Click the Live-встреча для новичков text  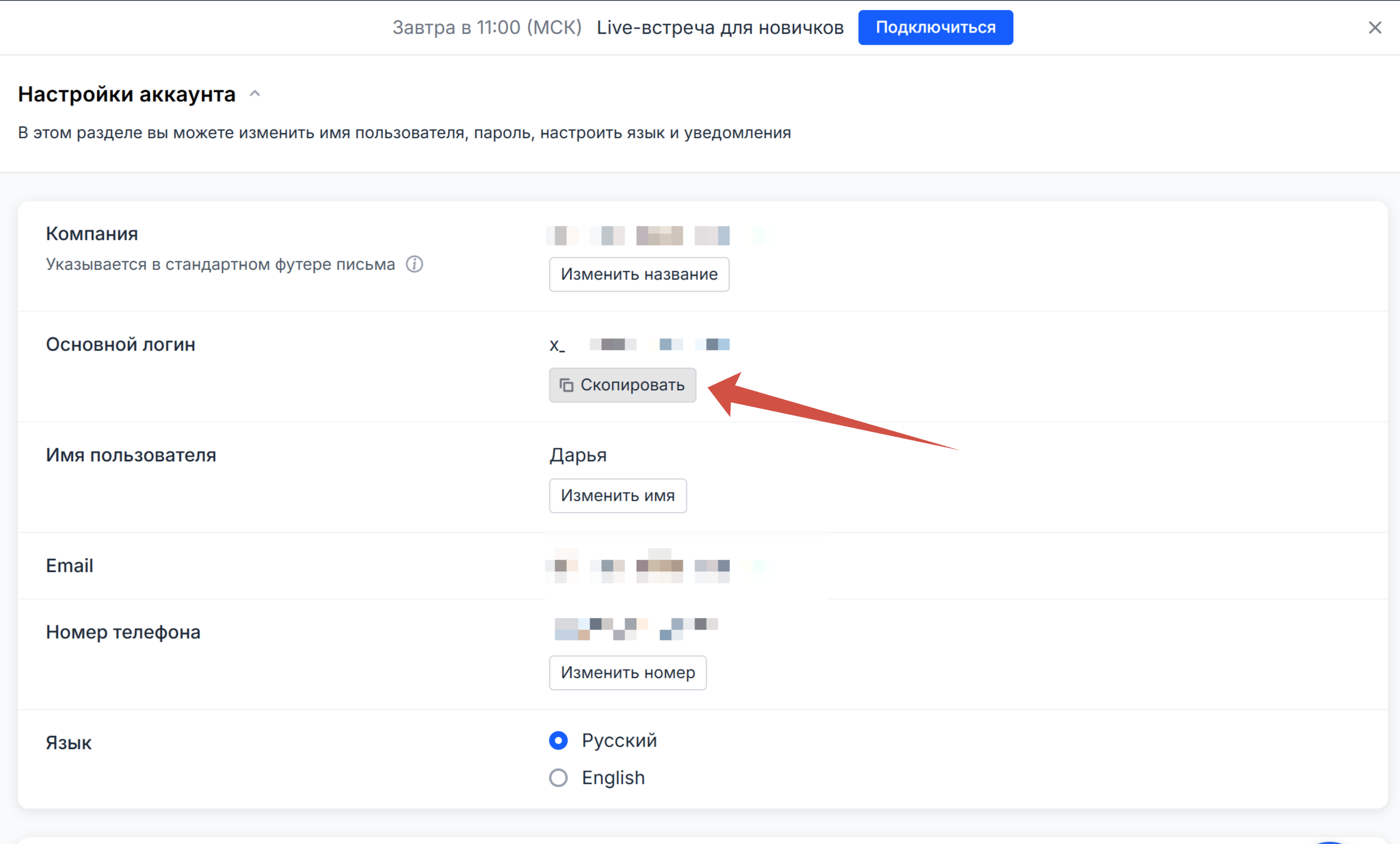point(720,27)
